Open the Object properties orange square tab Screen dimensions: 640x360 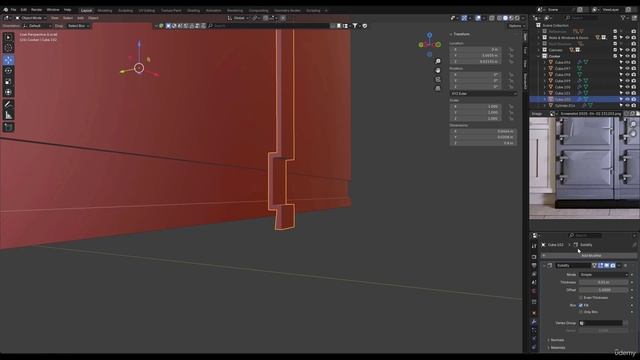[x=534, y=313]
